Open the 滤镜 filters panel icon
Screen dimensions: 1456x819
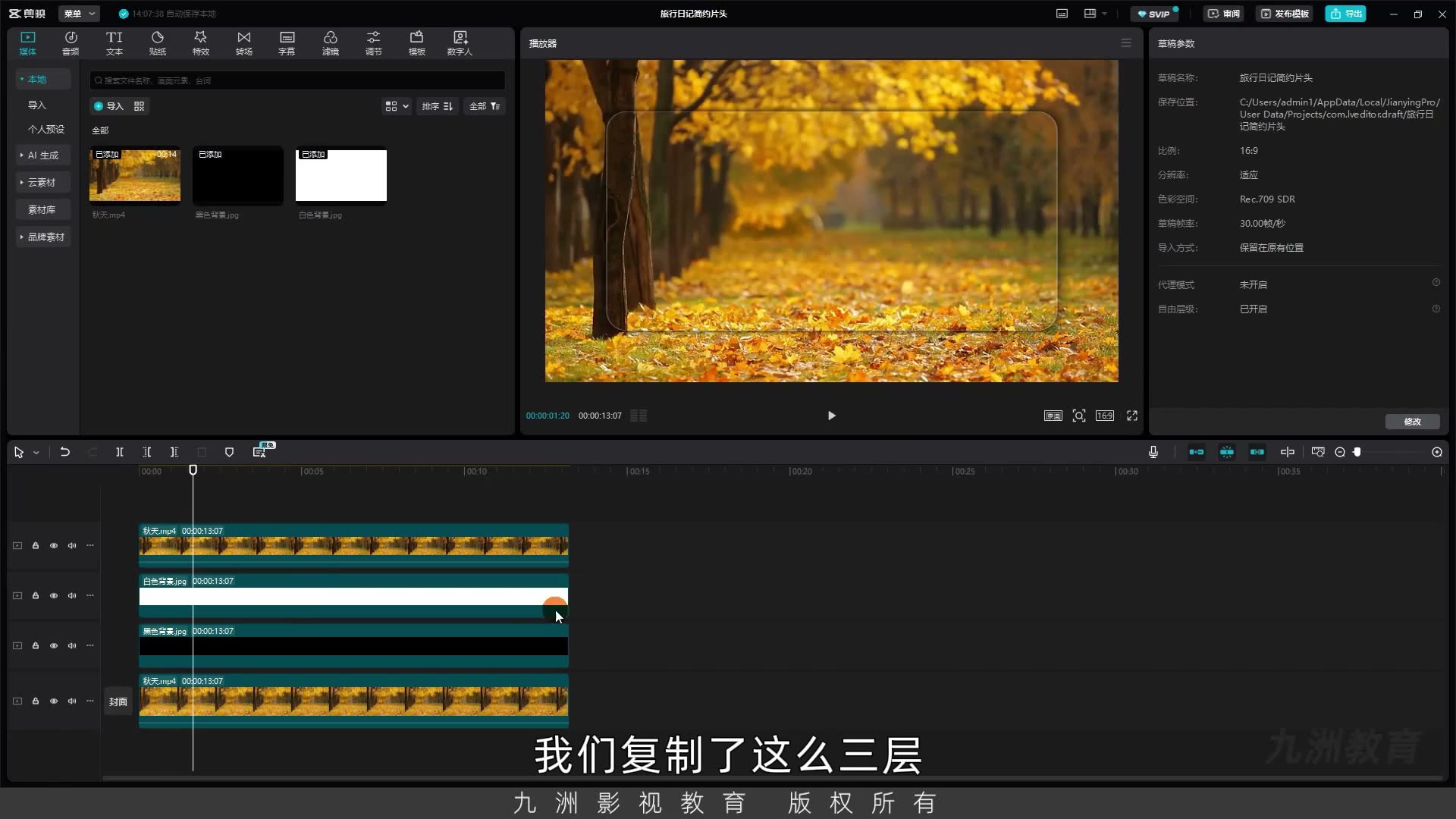(x=331, y=43)
